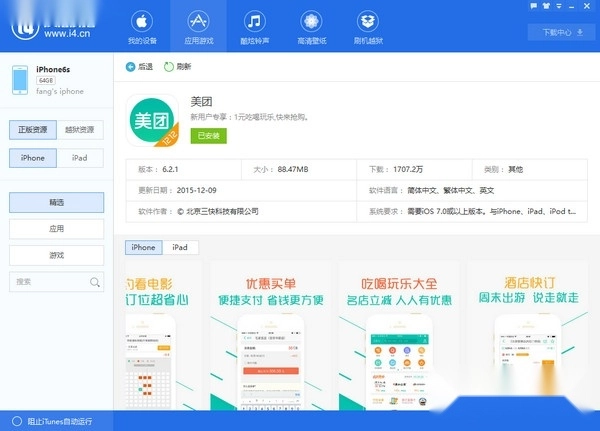600x431 pixels.
Task: Select 正版资源 source toggle
Action: click(x=33, y=130)
